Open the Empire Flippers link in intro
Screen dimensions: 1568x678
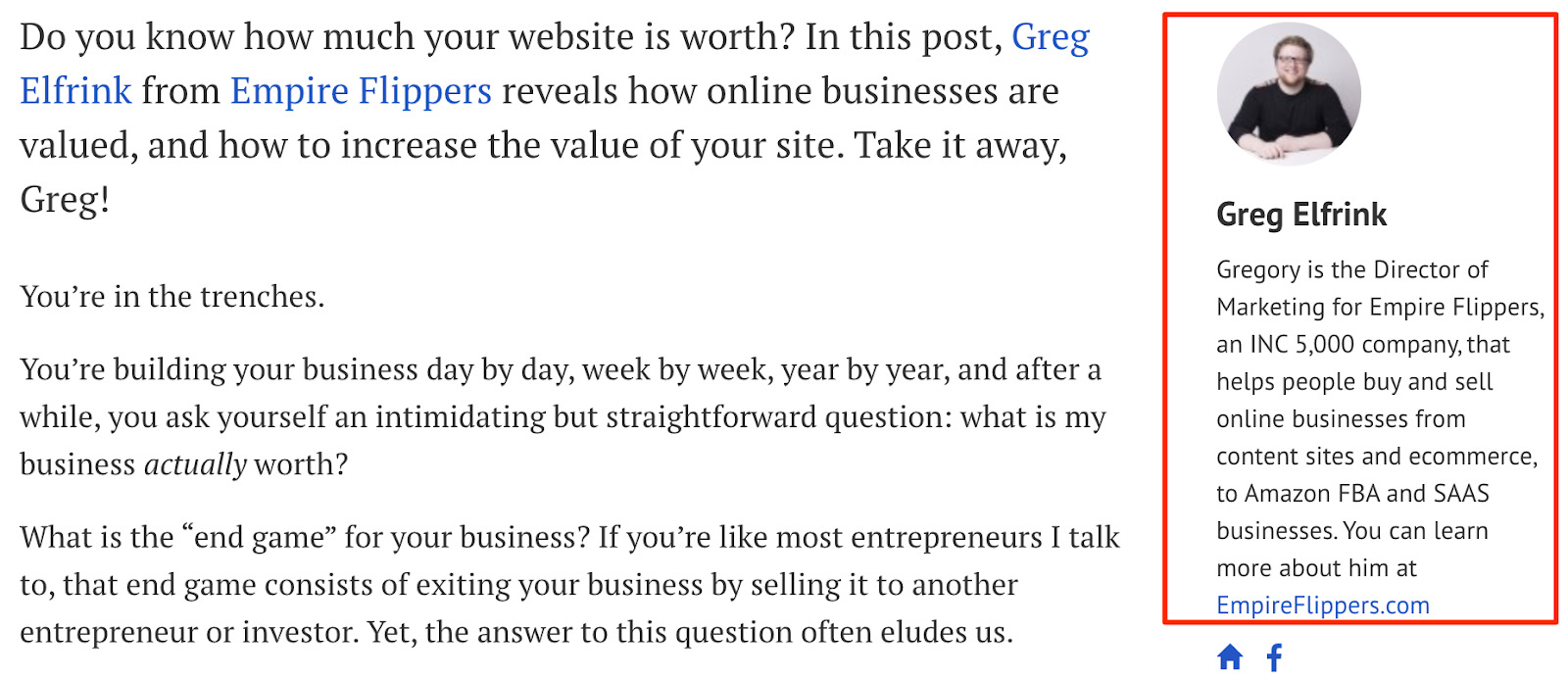tap(361, 91)
